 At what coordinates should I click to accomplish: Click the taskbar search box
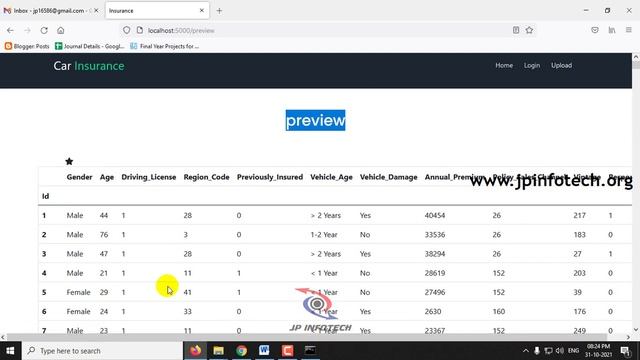(x=102, y=351)
